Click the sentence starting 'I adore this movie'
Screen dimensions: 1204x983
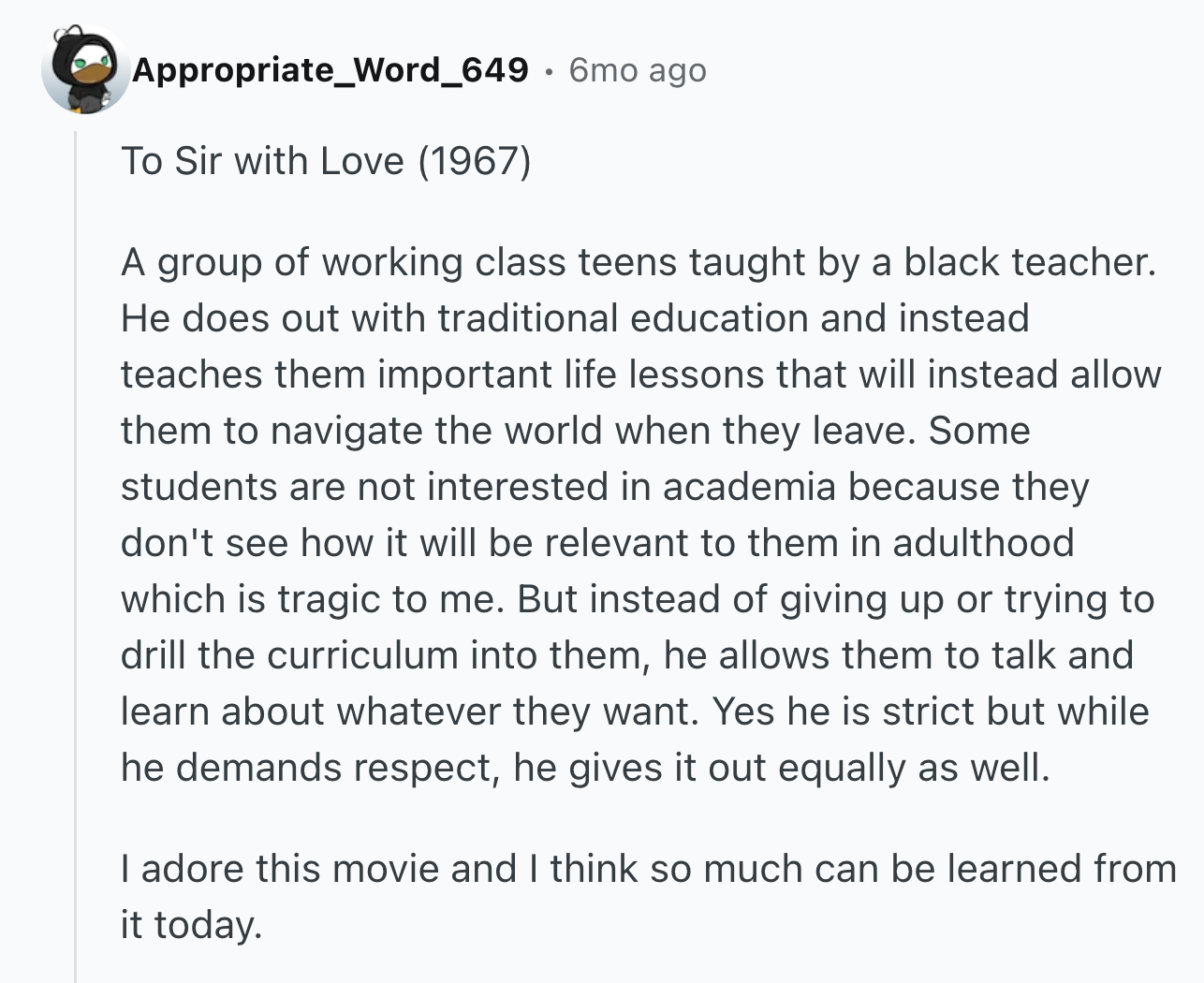tap(649, 897)
